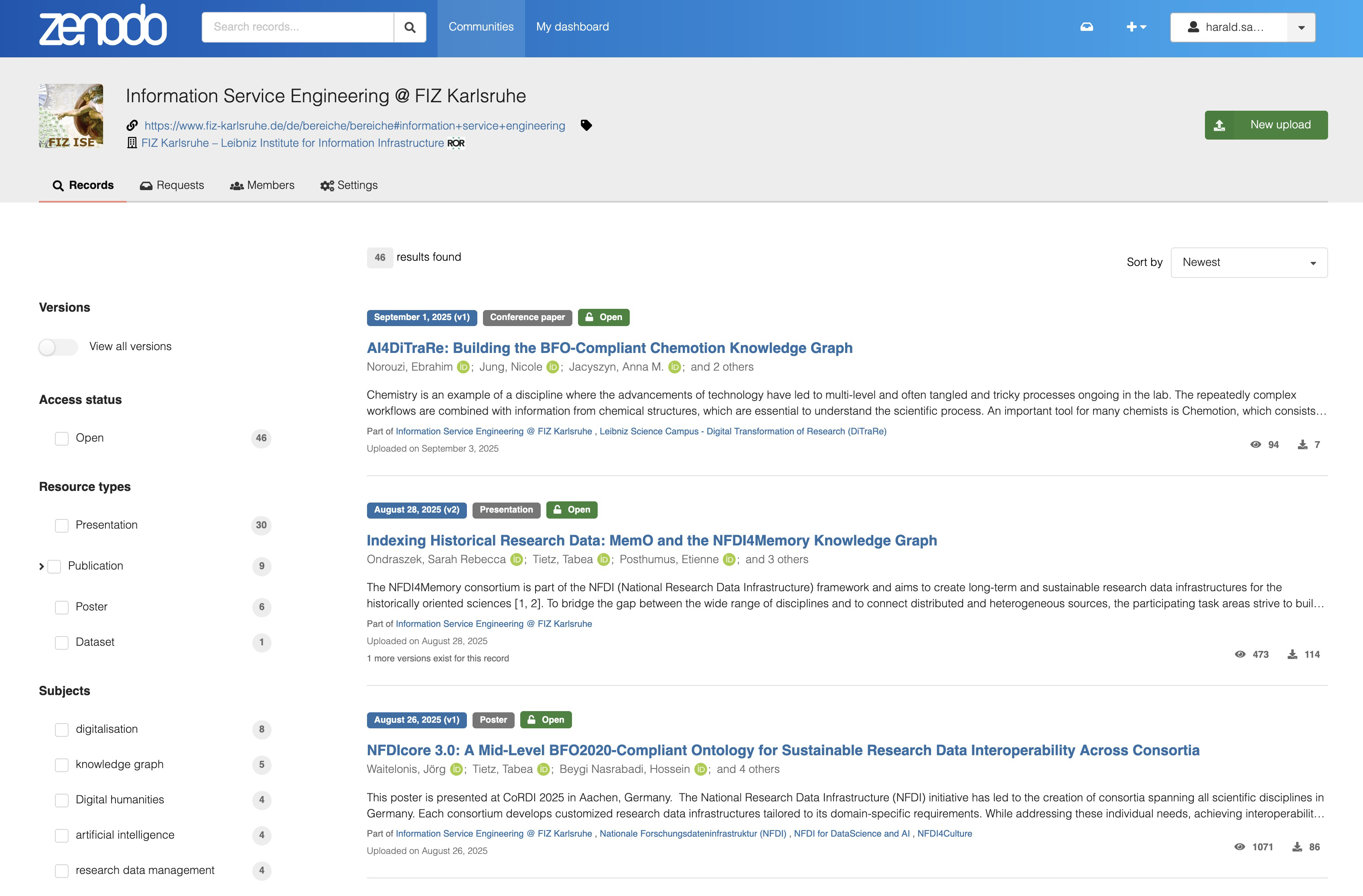
Task: Click ORCID icon next to Waitelonis, Jörg
Action: pyautogui.click(x=456, y=770)
